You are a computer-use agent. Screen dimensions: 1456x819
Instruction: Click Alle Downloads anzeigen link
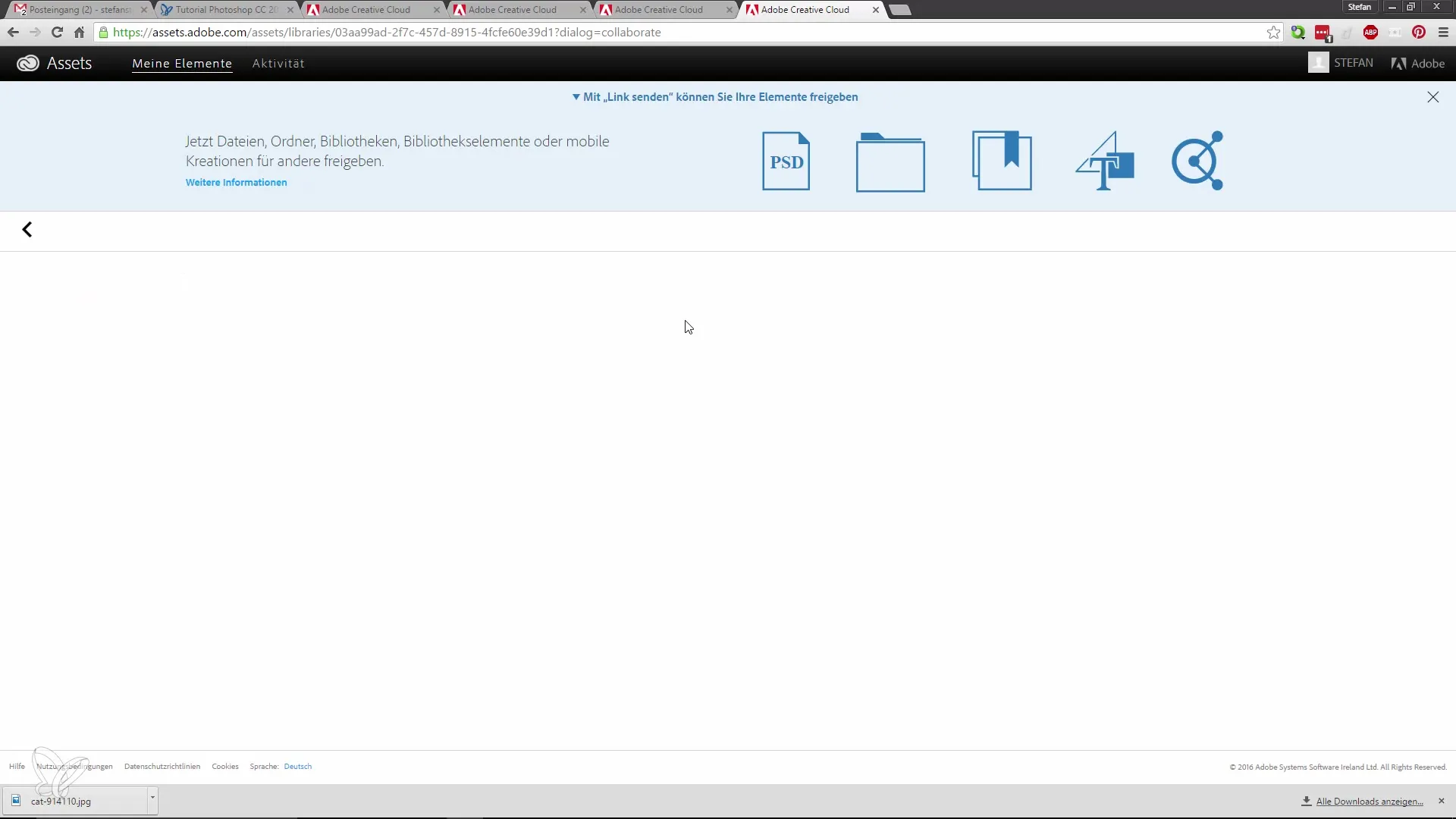[1369, 802]
